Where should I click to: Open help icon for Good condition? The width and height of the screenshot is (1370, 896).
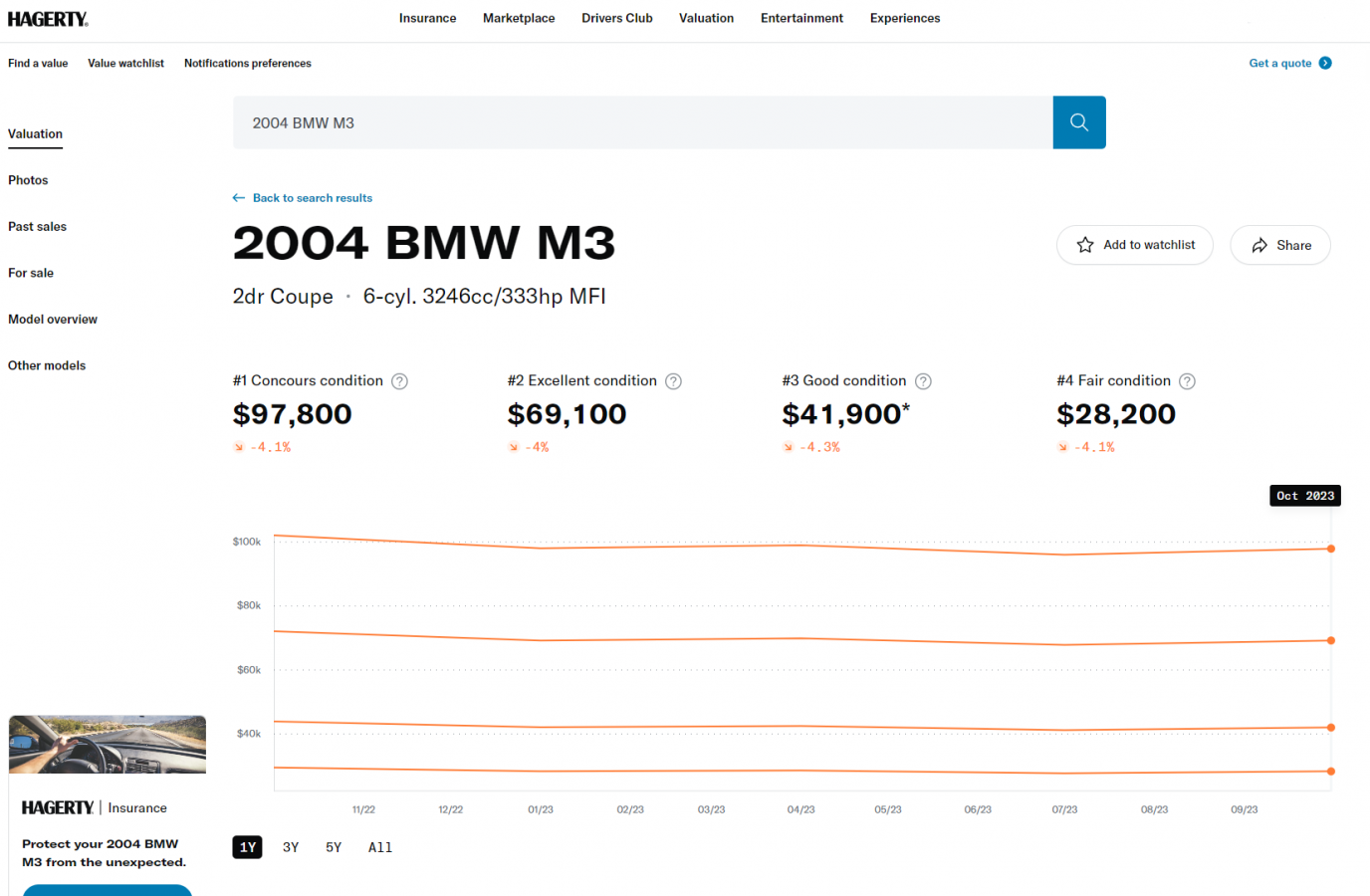[x=923, y=381]
